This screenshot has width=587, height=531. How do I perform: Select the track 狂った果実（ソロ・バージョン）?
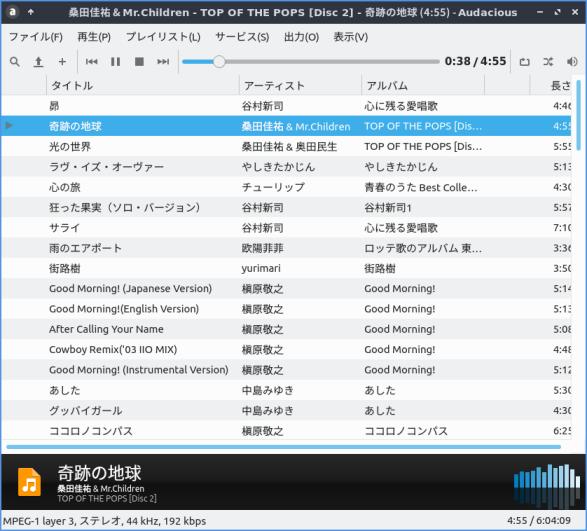pyautogui.click(x=124, y=207)
